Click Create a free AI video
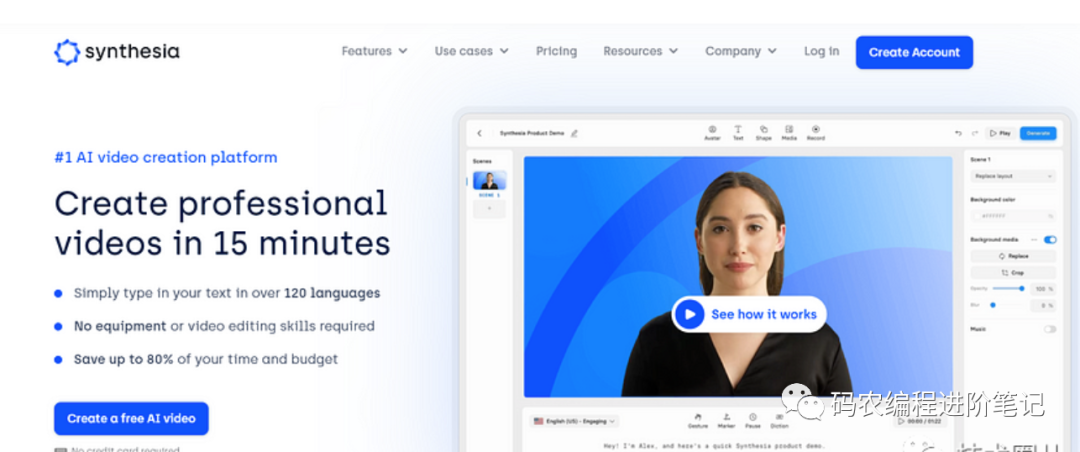This screenshot has height=452, width=1080. pos(131,418)
